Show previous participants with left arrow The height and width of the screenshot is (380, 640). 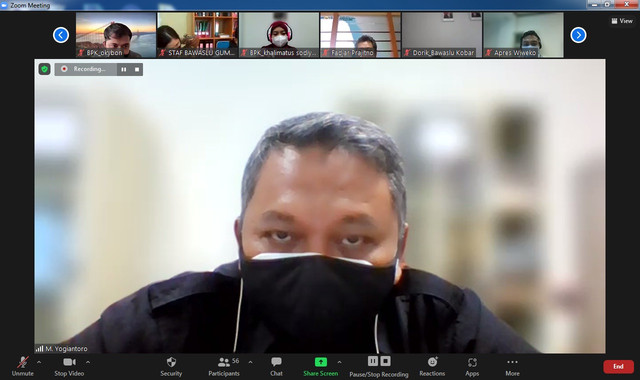(x=61, y=35)
